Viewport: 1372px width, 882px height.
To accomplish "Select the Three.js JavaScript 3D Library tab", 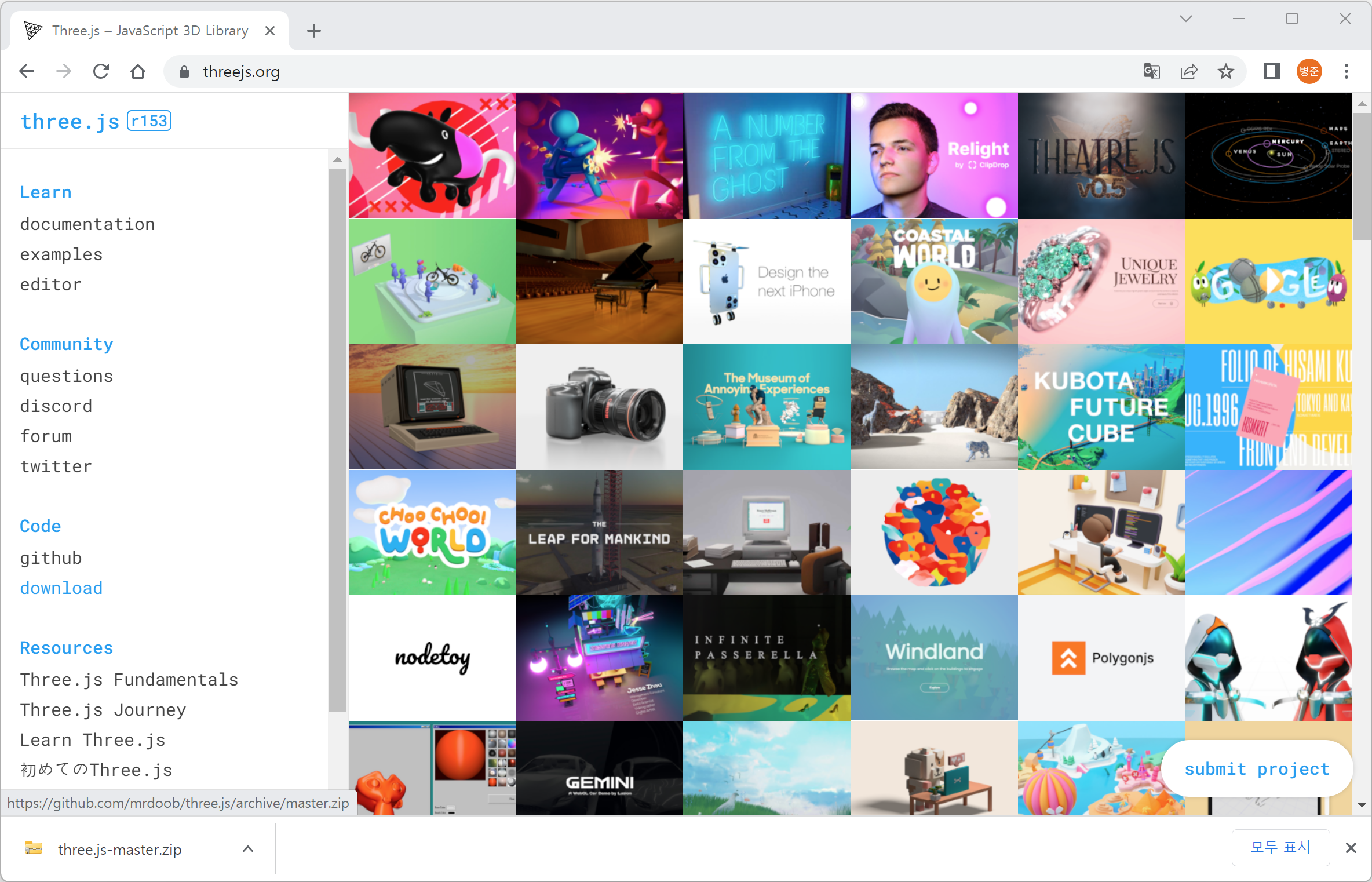I will tap(149, 31).
